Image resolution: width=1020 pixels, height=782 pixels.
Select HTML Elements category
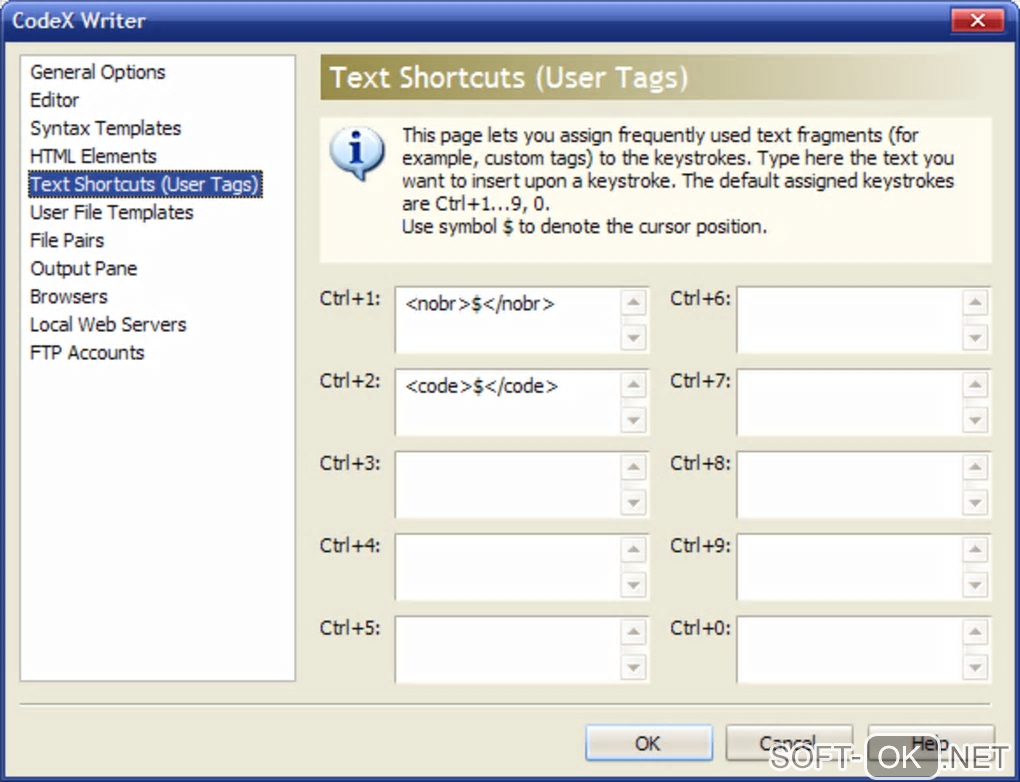pyautogui.click(x=93, y=156)
